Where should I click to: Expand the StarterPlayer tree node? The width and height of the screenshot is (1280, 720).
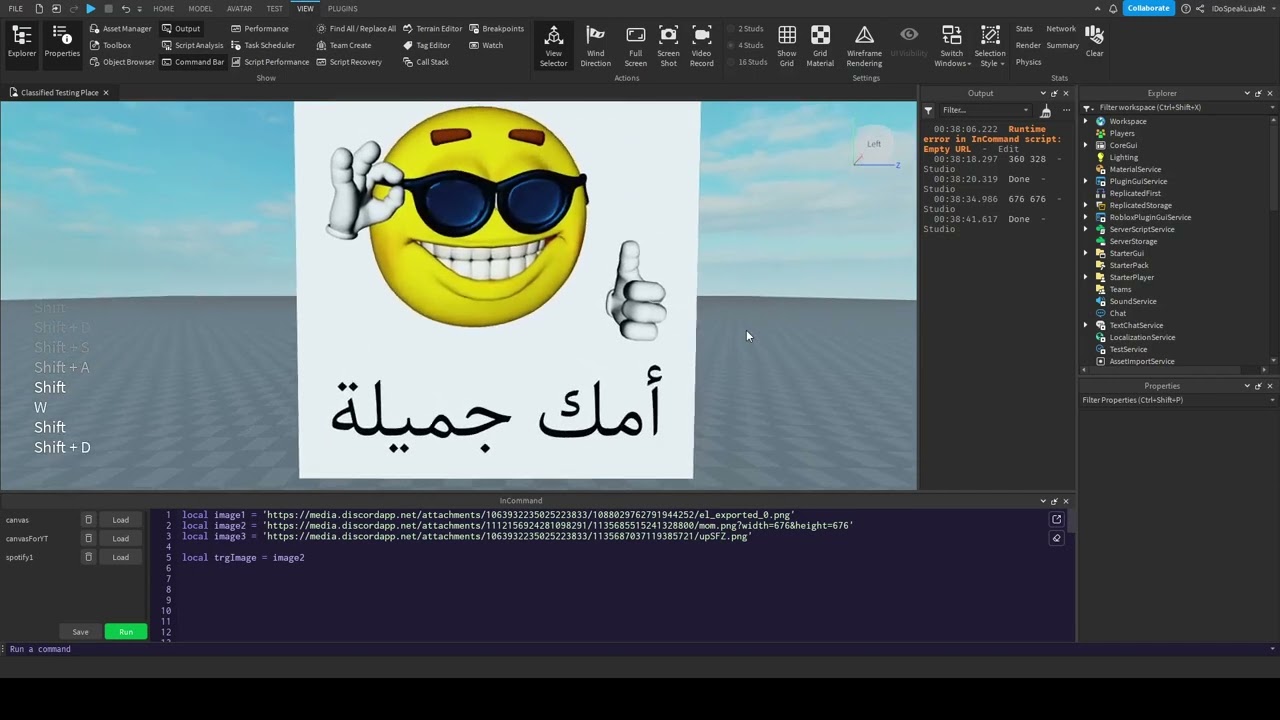[x=1086, y=277]
